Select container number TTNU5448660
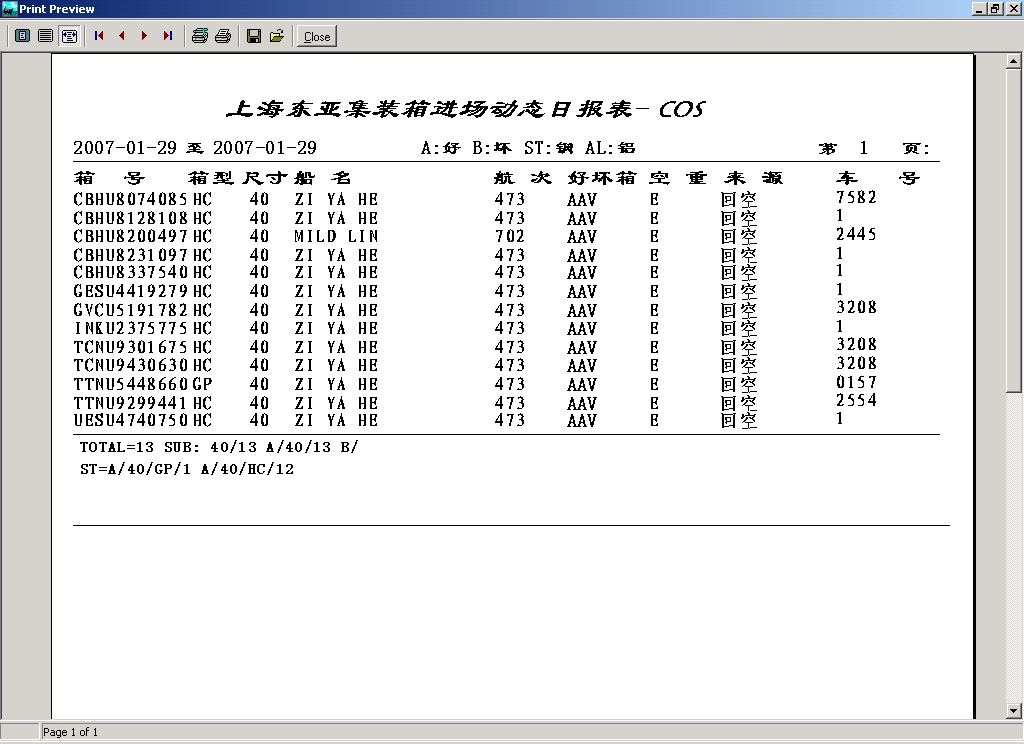Screen dimensions: 1024x744 (131, 383)
